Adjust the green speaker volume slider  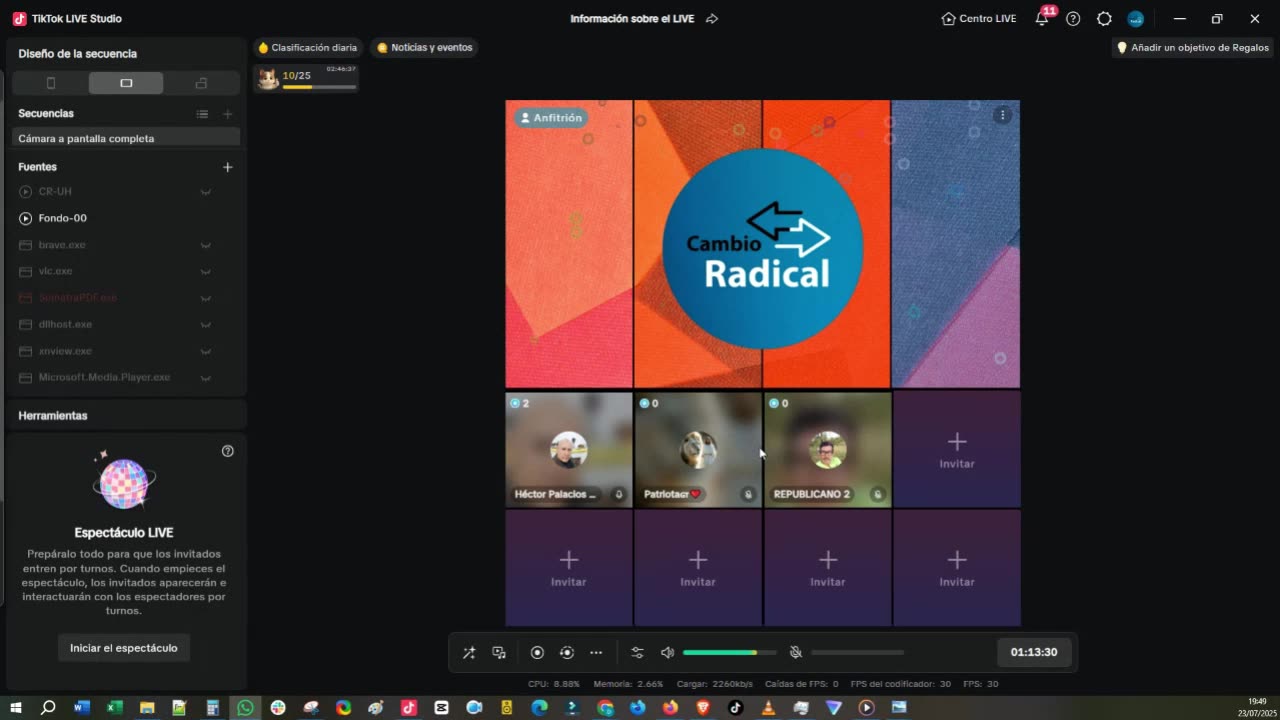tap(730, 653)
